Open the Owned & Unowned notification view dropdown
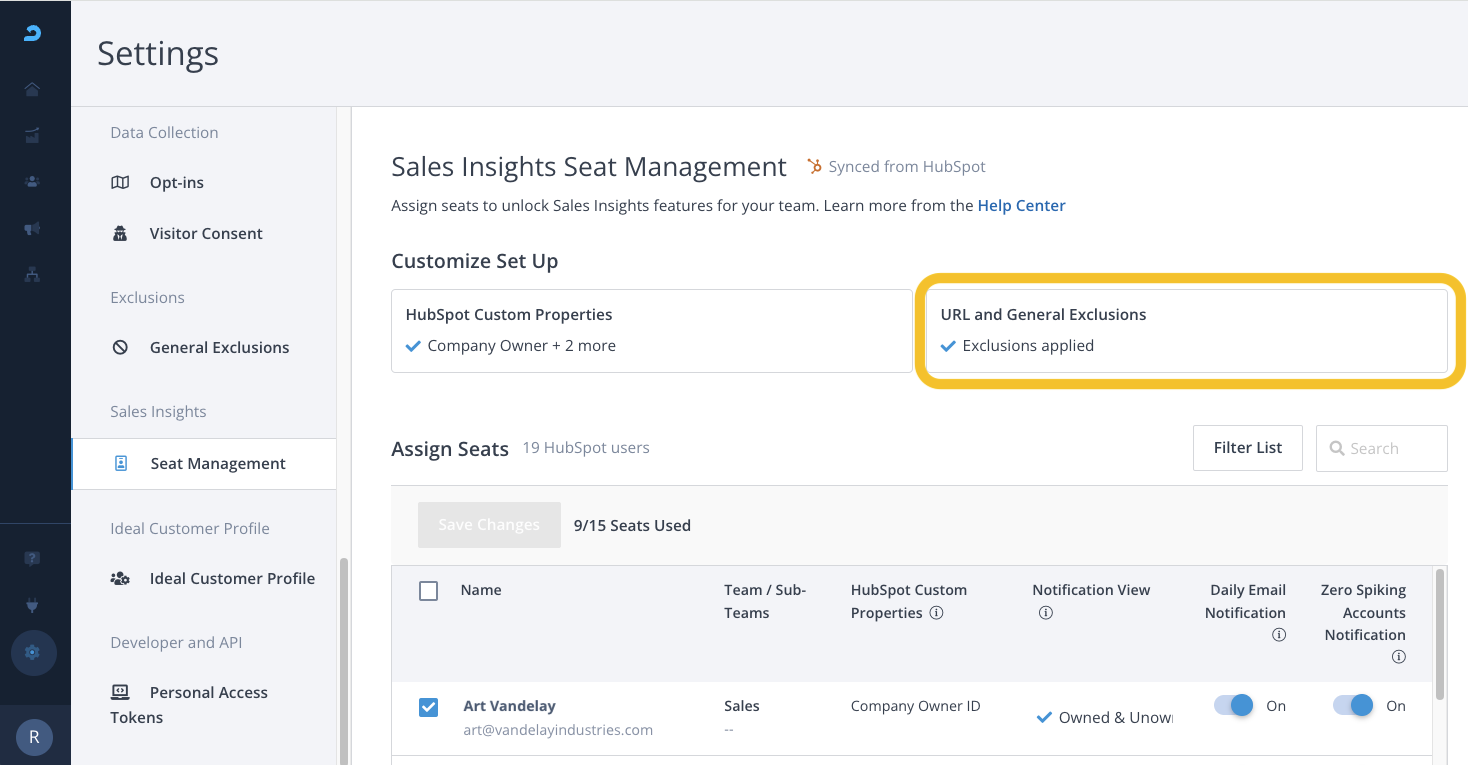This screenshot has height=765, width=1468. tap(1104, 717)
